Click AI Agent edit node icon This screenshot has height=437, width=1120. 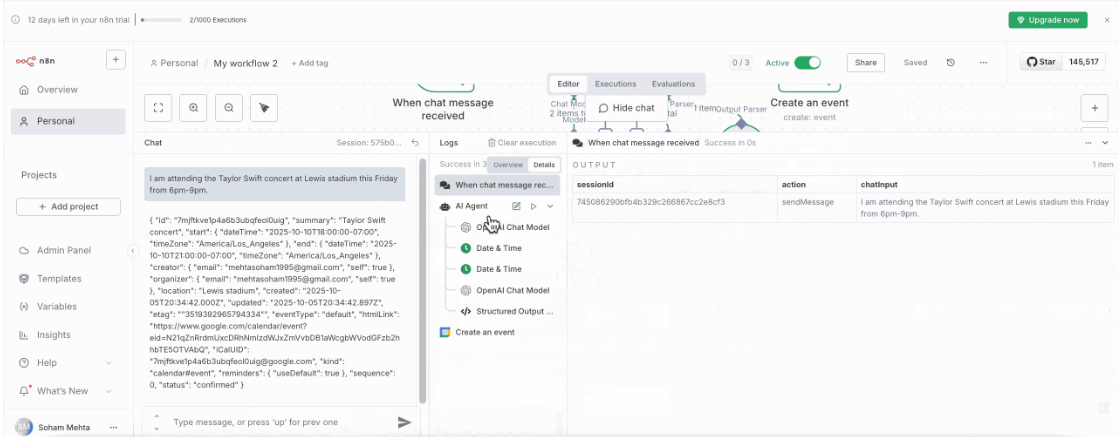[516, 206]
